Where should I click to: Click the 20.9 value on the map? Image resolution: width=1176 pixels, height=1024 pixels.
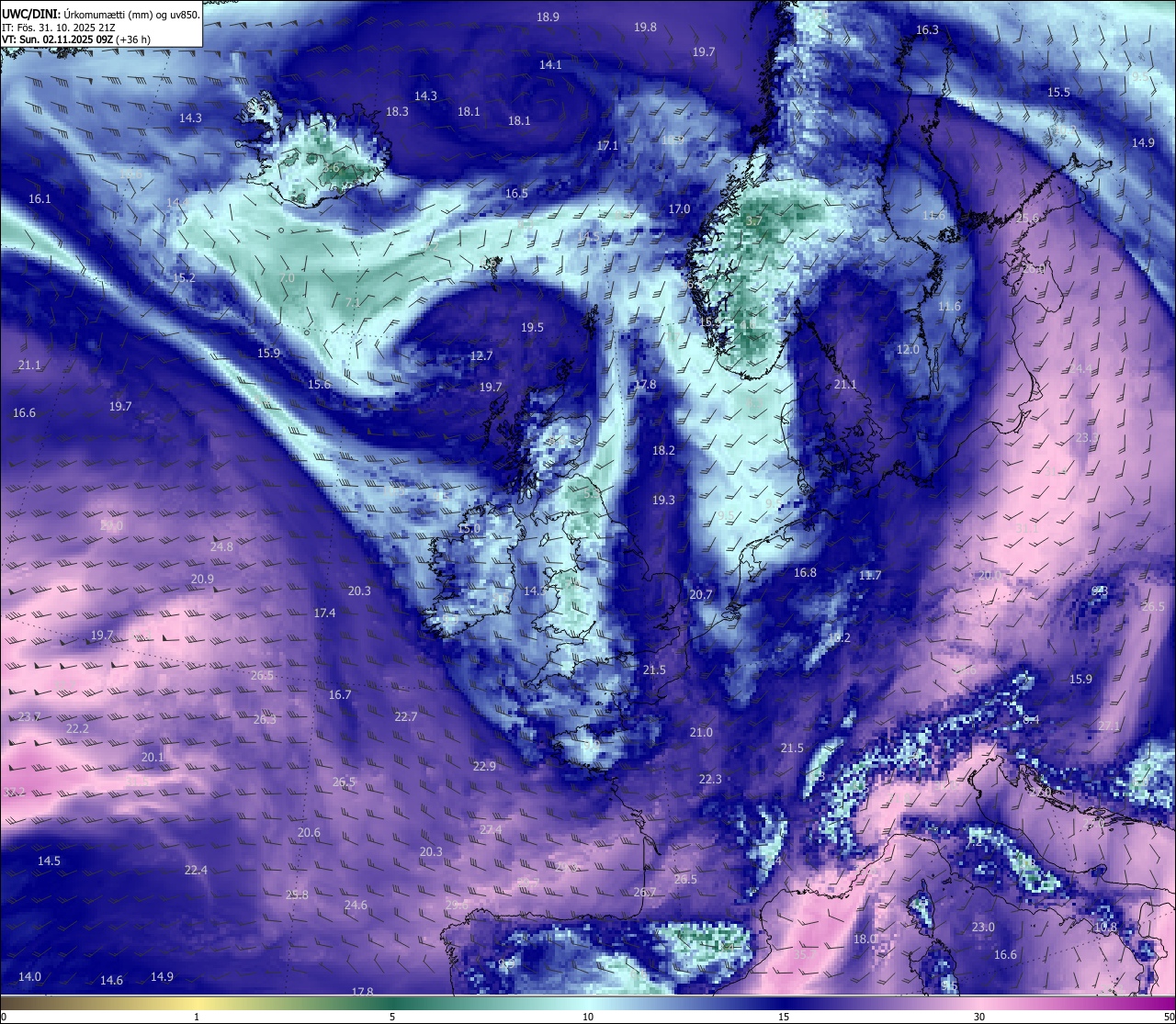202,580
